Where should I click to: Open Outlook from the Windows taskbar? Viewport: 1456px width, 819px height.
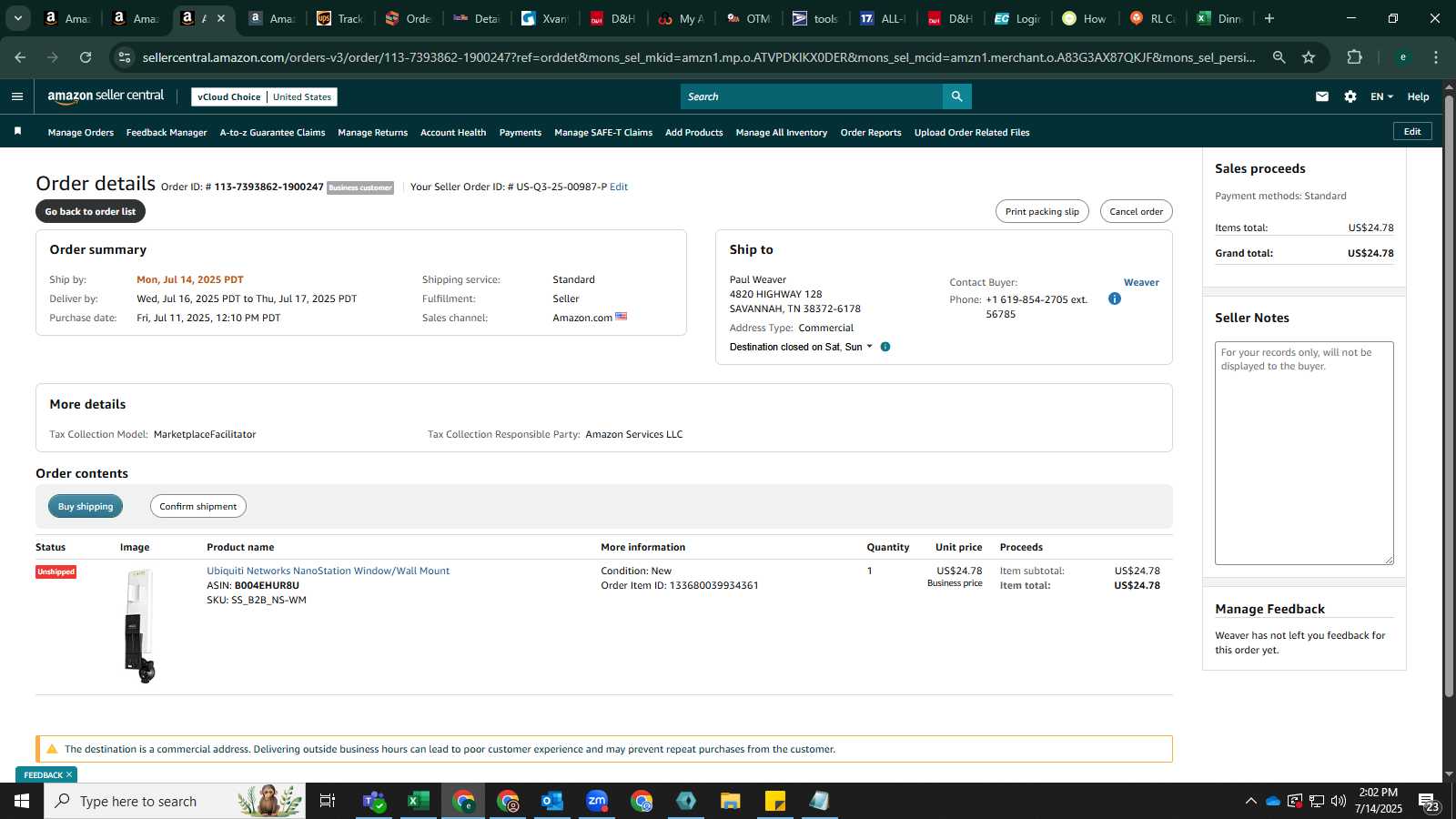coord(552,801)
